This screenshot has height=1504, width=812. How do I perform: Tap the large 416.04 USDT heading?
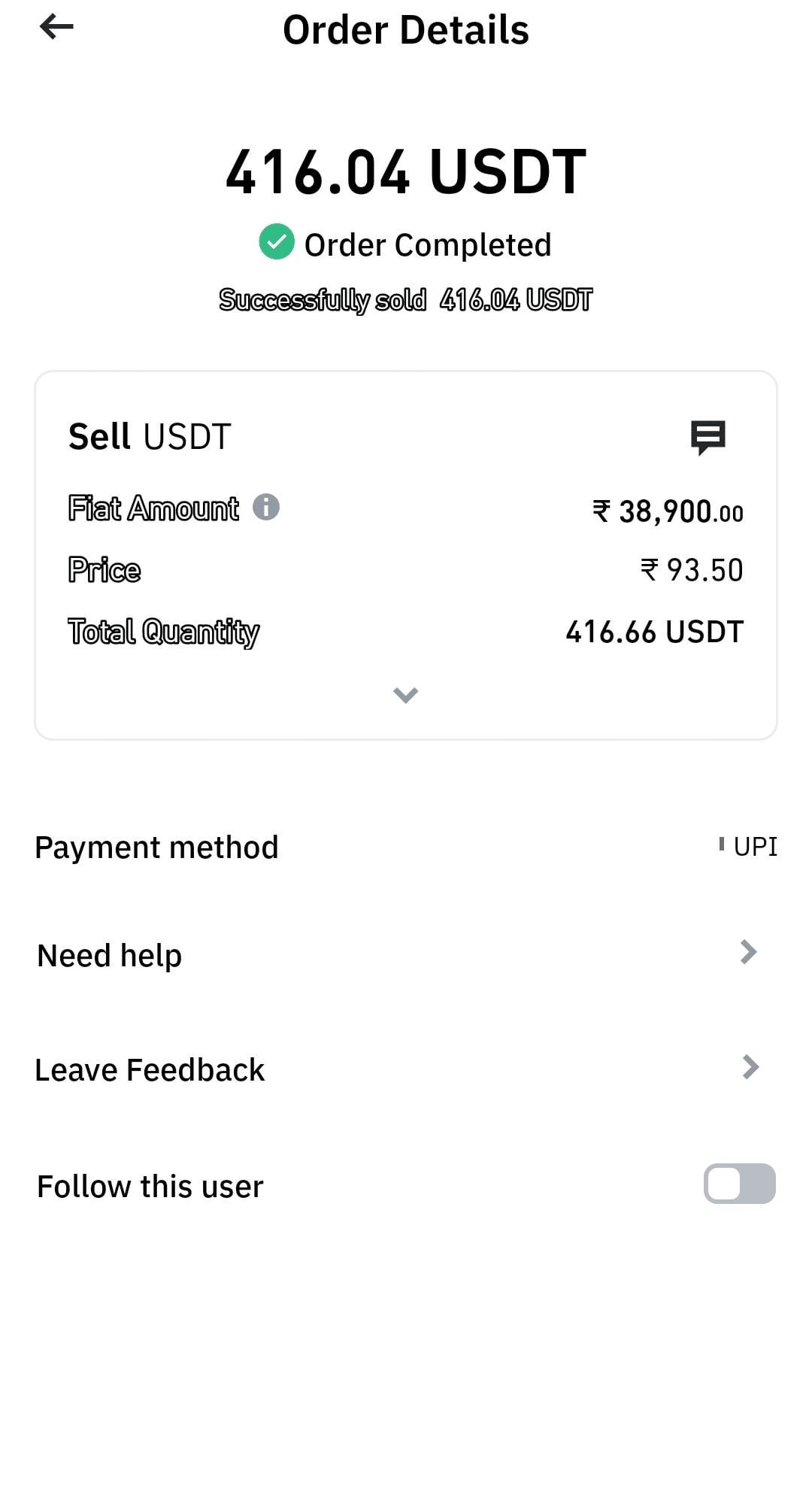pos(405,171)
